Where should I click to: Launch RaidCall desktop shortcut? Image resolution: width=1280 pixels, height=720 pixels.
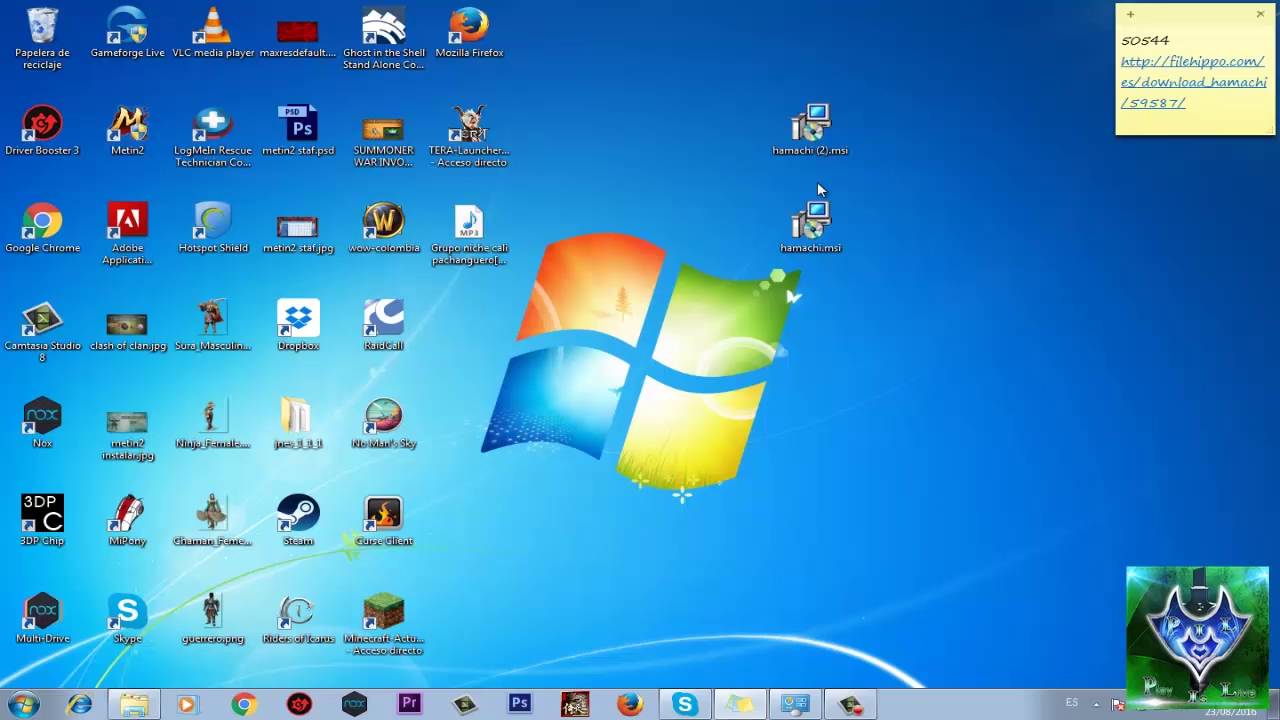(x=383, y=326)
